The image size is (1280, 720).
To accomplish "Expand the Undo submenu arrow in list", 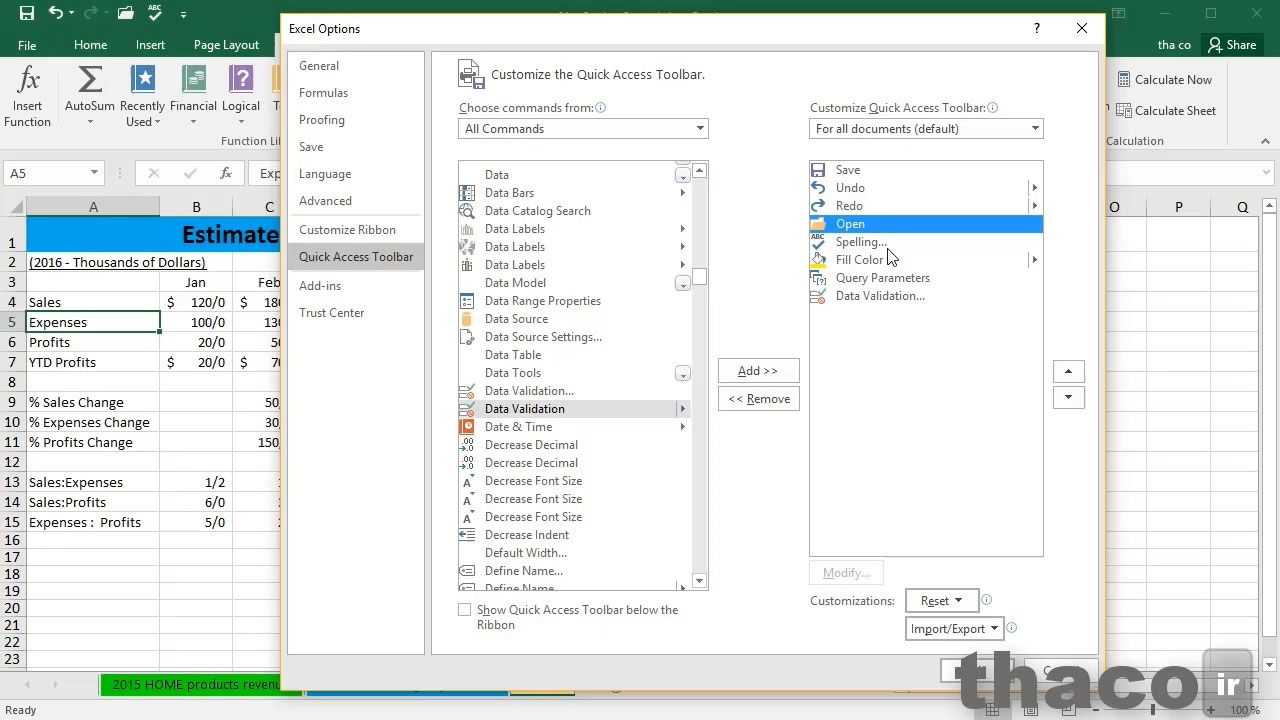I will (1034, 188).
